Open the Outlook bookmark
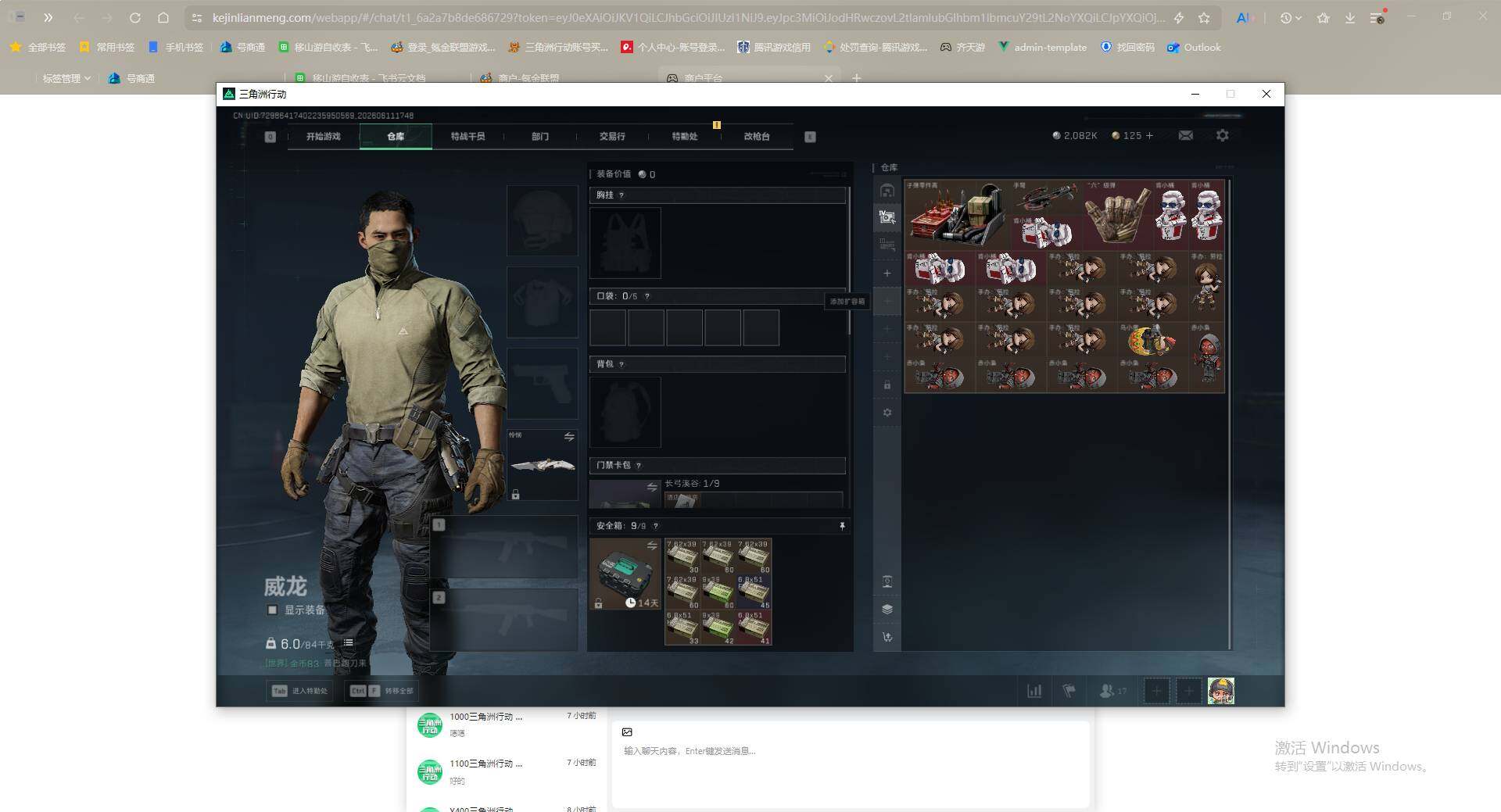1501x812 pixels. [x=1194, y=47]
